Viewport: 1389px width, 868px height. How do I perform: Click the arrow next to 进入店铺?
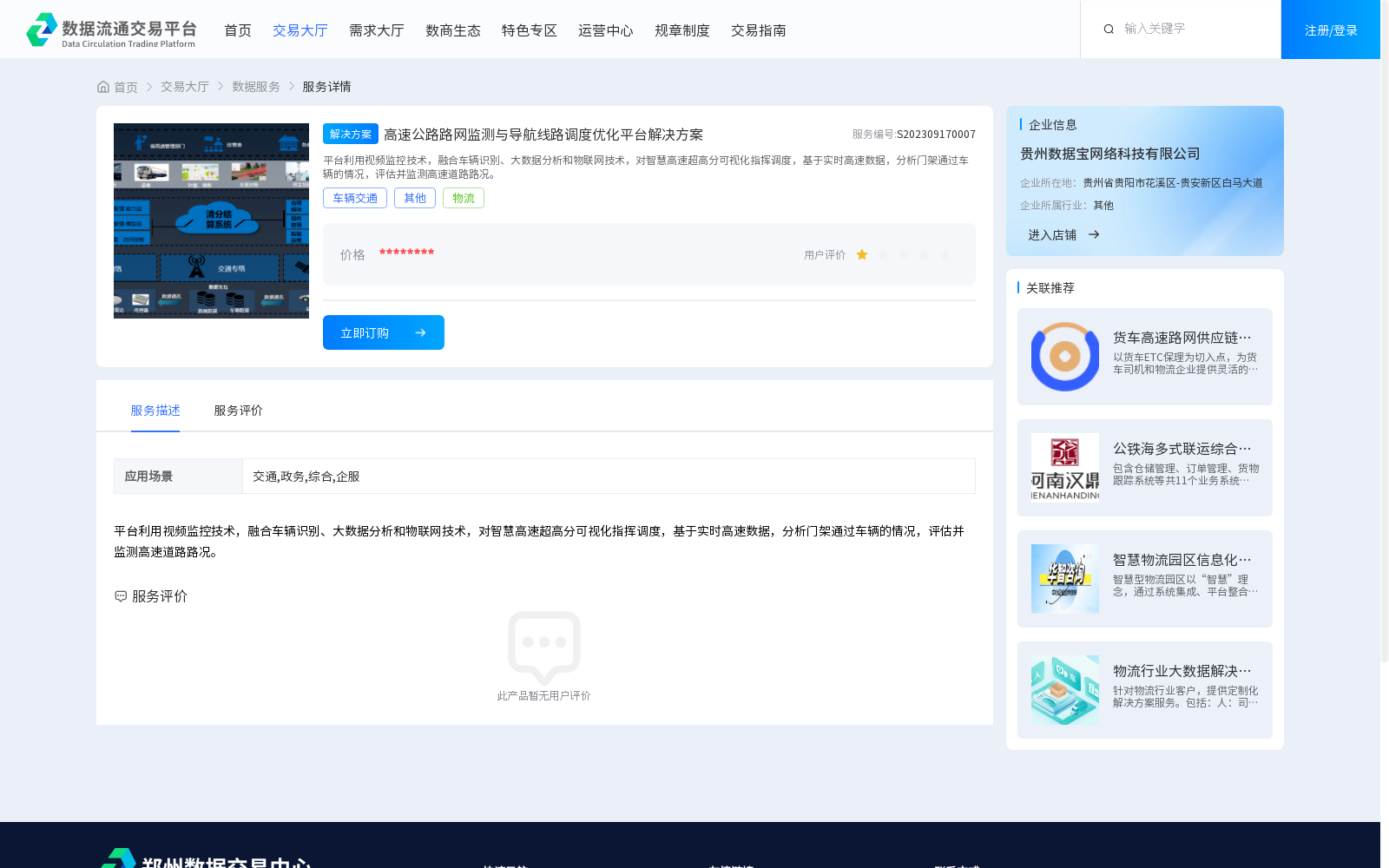pos(1094,234)
